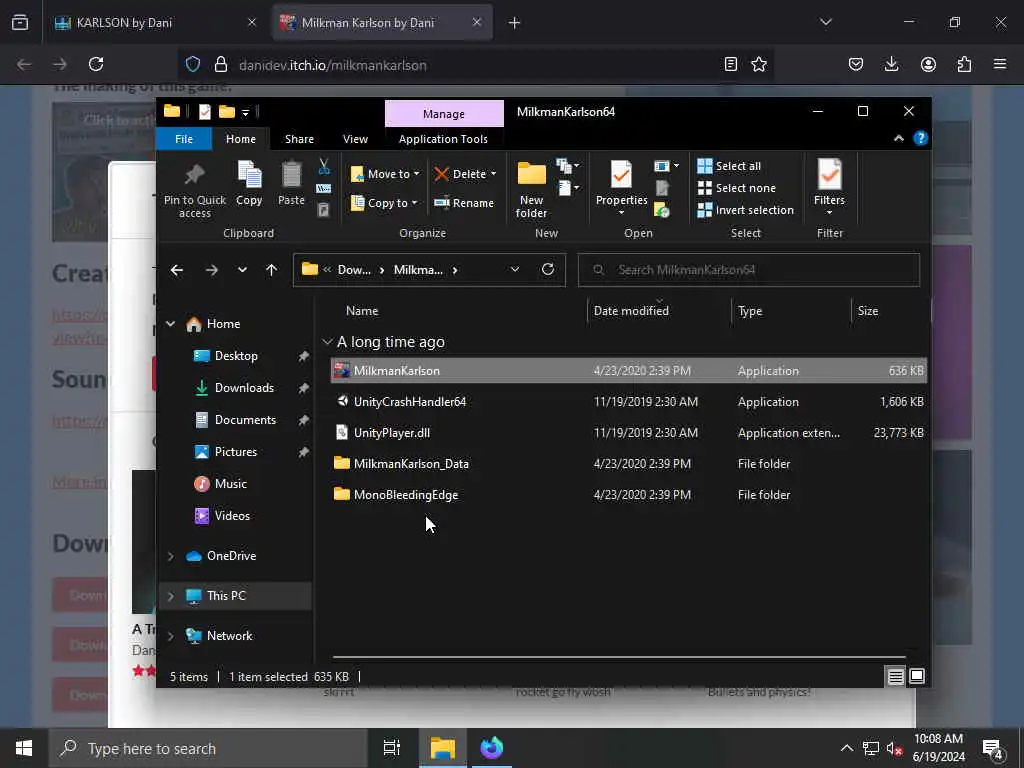The image size is (1024, 768).
Task: Switch to large icons view in status bar
Action: point(917,677)
